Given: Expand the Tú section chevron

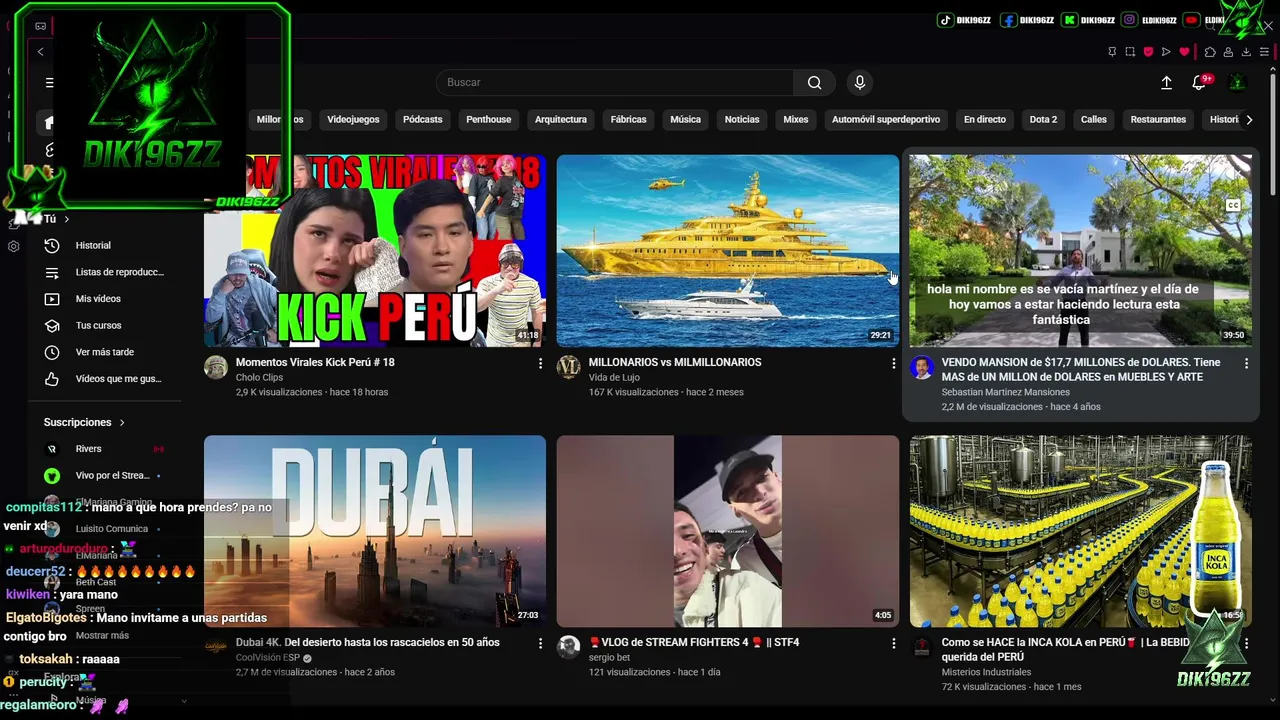Looking at the screenshot, I should [x=67, y=219].
